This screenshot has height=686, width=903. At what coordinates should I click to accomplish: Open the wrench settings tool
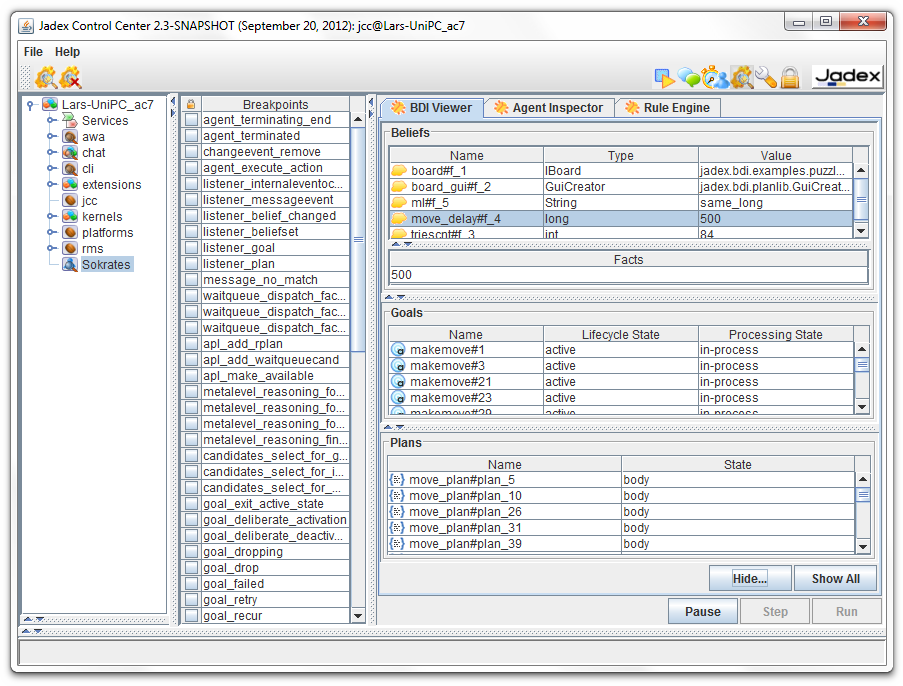[765, 76]
